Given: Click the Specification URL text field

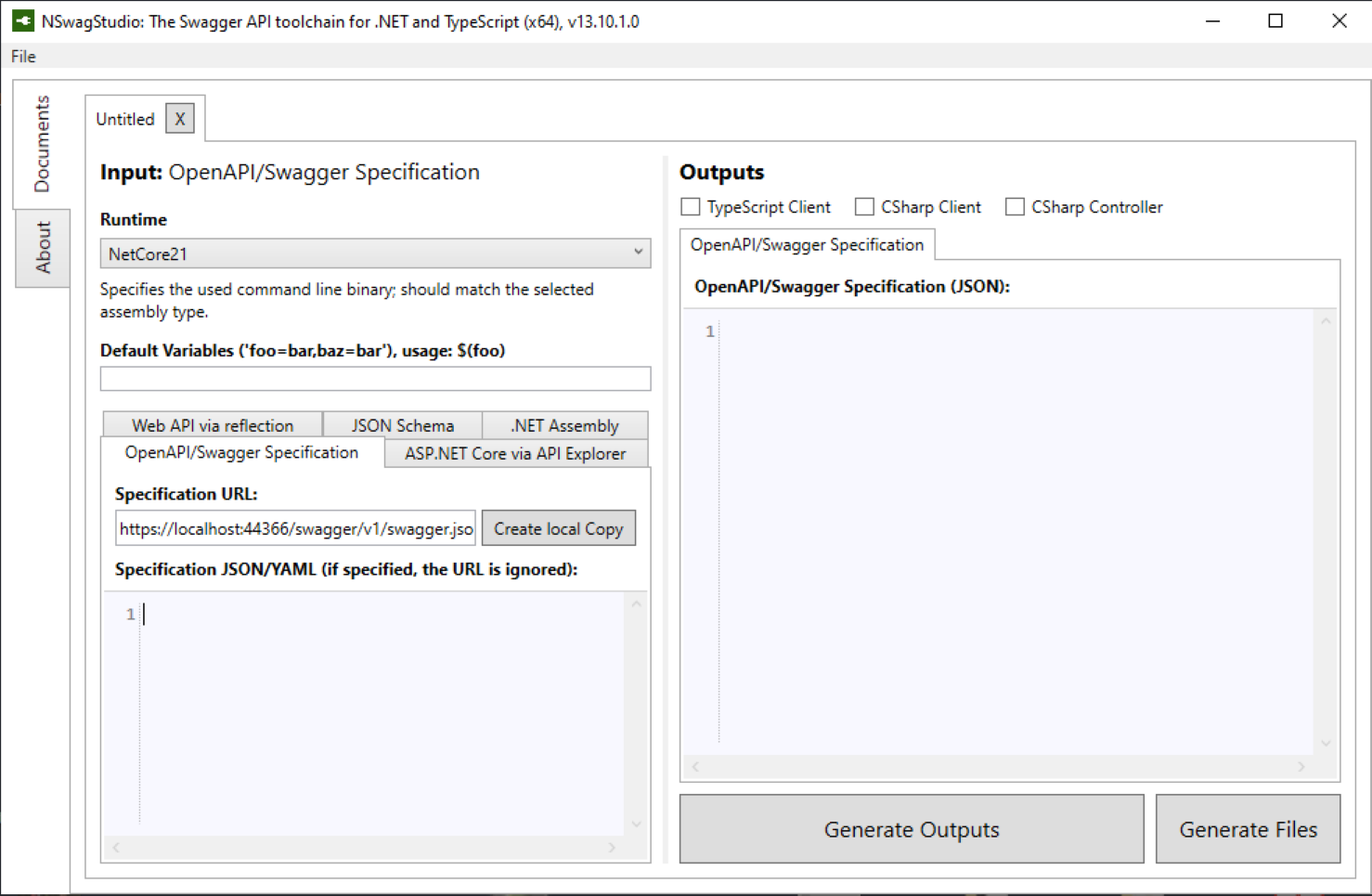Looking at the screenshot, I should tap(295, 528).
